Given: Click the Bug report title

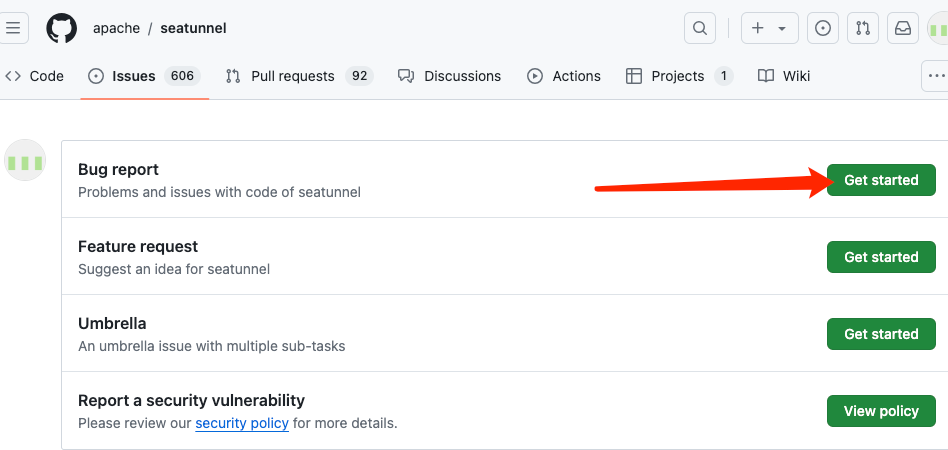Looking at the screenshot, I should tap(118, 169).
